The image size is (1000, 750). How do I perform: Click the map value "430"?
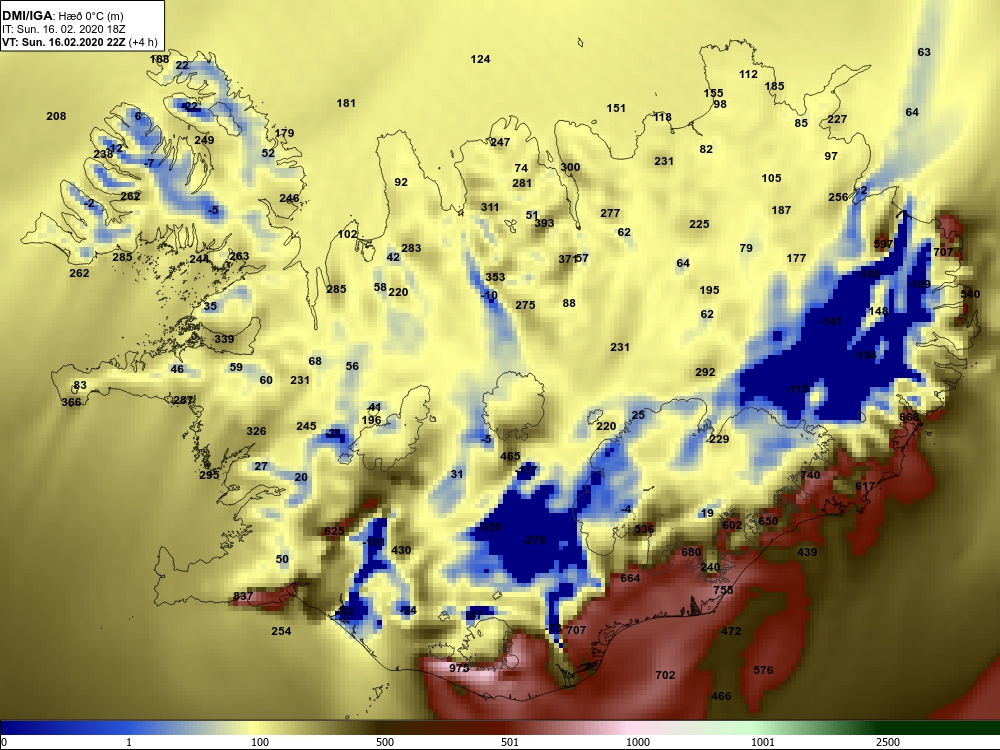[x=401, y=550]
